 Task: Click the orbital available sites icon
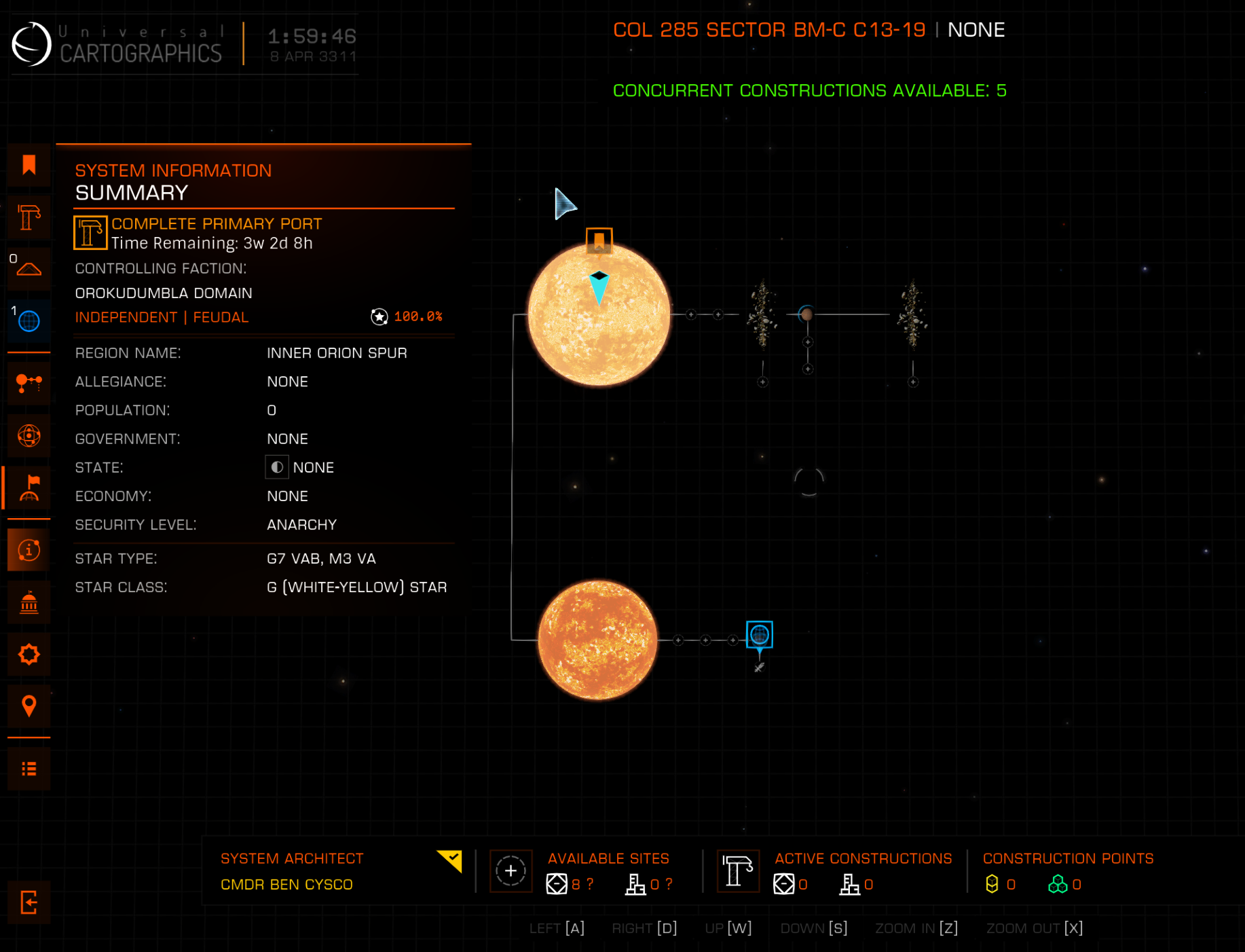point(557,884)
